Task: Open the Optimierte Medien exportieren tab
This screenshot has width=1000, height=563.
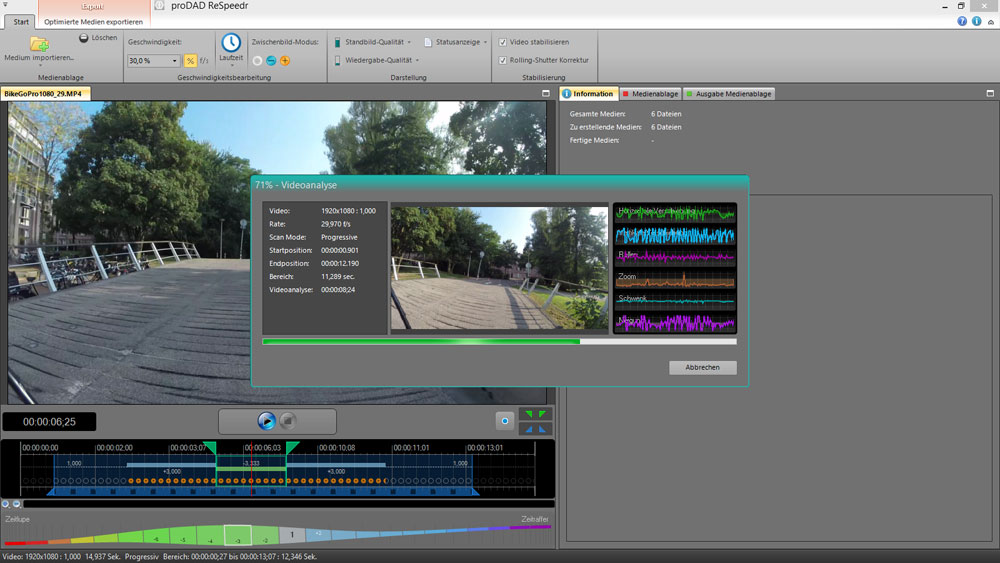Action: click(93, 21)
